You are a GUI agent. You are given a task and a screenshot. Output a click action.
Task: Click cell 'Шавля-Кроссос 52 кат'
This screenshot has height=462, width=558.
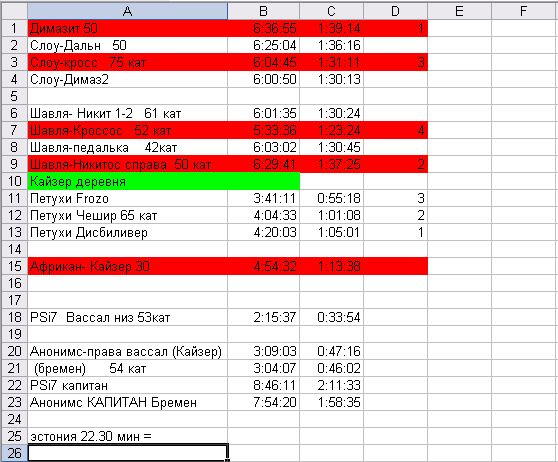pos(127,130)
